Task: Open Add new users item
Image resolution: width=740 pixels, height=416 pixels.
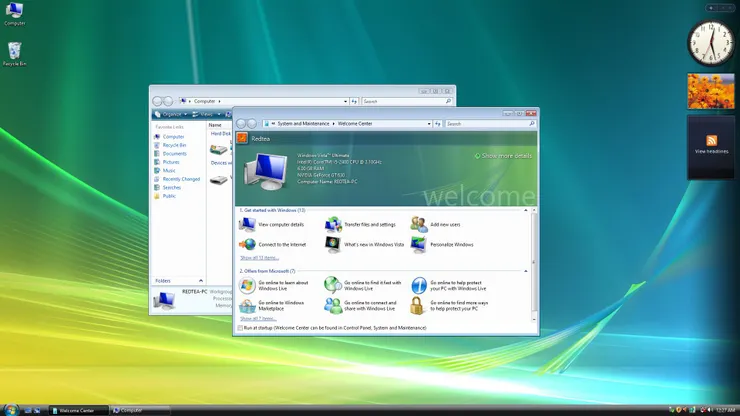Action: point(436,225)
